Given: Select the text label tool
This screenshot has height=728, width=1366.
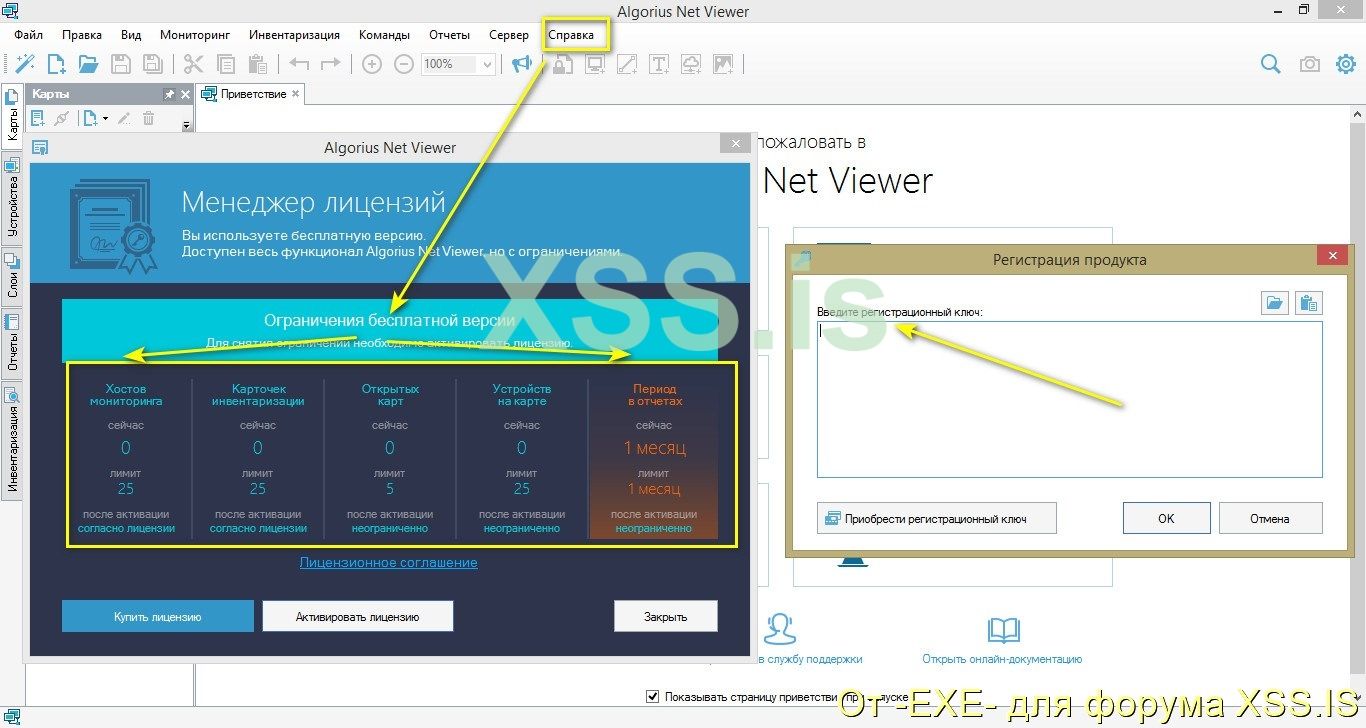Looking at the screenshot, I should [x=659, y=64].
